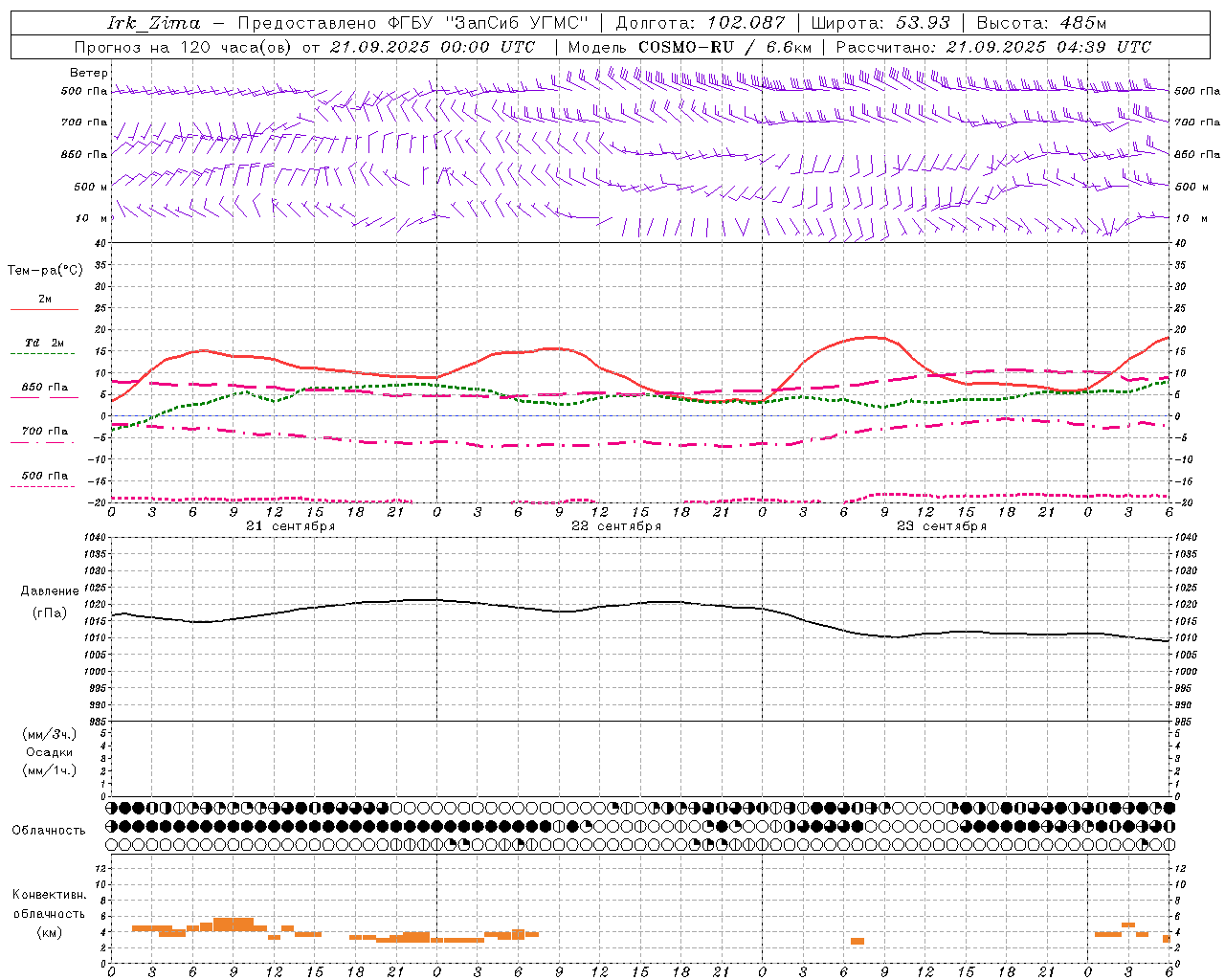Image resolution: width=1225 pixels, height=980 pixels.
Task: Click the pink short-dash sample under 500 гПа legend
Action: point(44,486)
